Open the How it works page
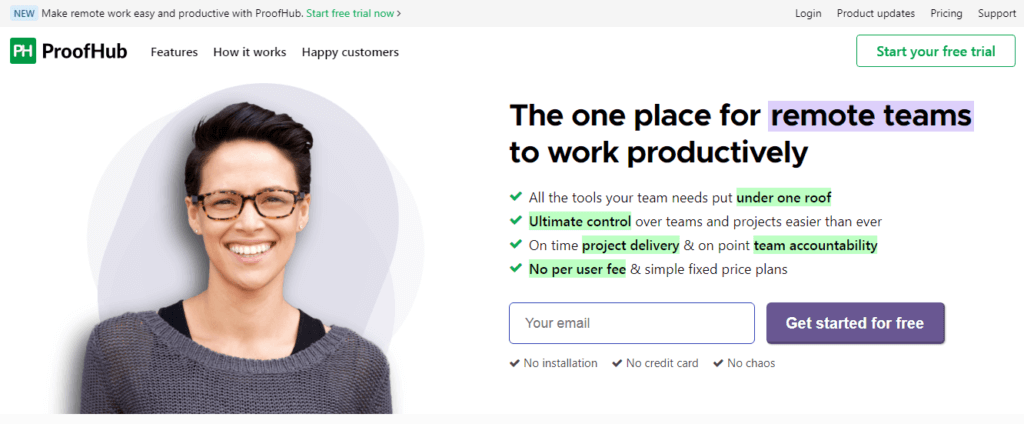The width and height of the screenshot is (1024, 424). (x=249, y=52)
